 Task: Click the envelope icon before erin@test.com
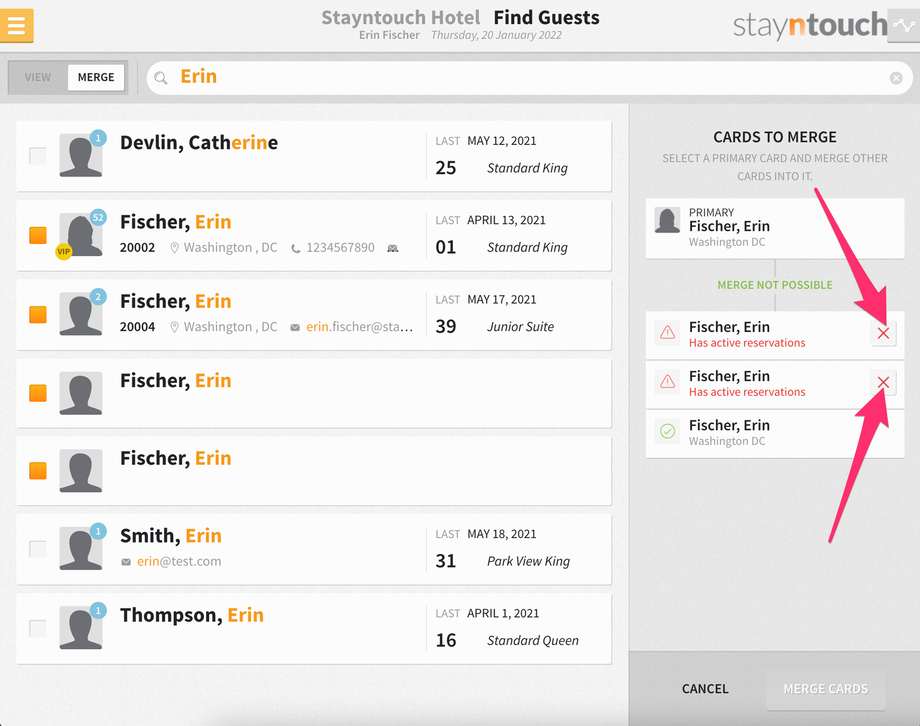point(126,562)
